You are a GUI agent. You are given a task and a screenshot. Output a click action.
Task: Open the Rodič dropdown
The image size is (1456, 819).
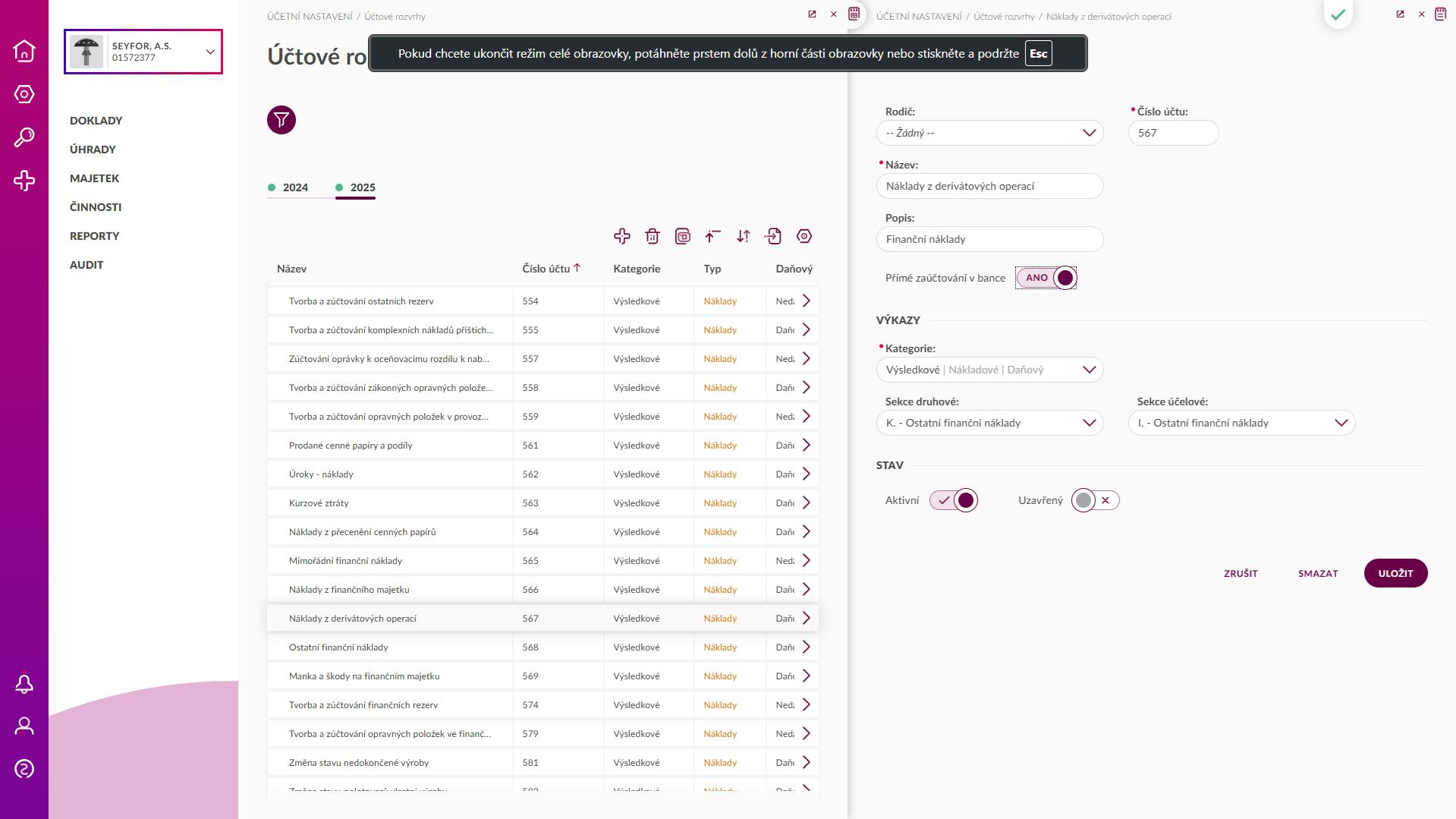989,133
